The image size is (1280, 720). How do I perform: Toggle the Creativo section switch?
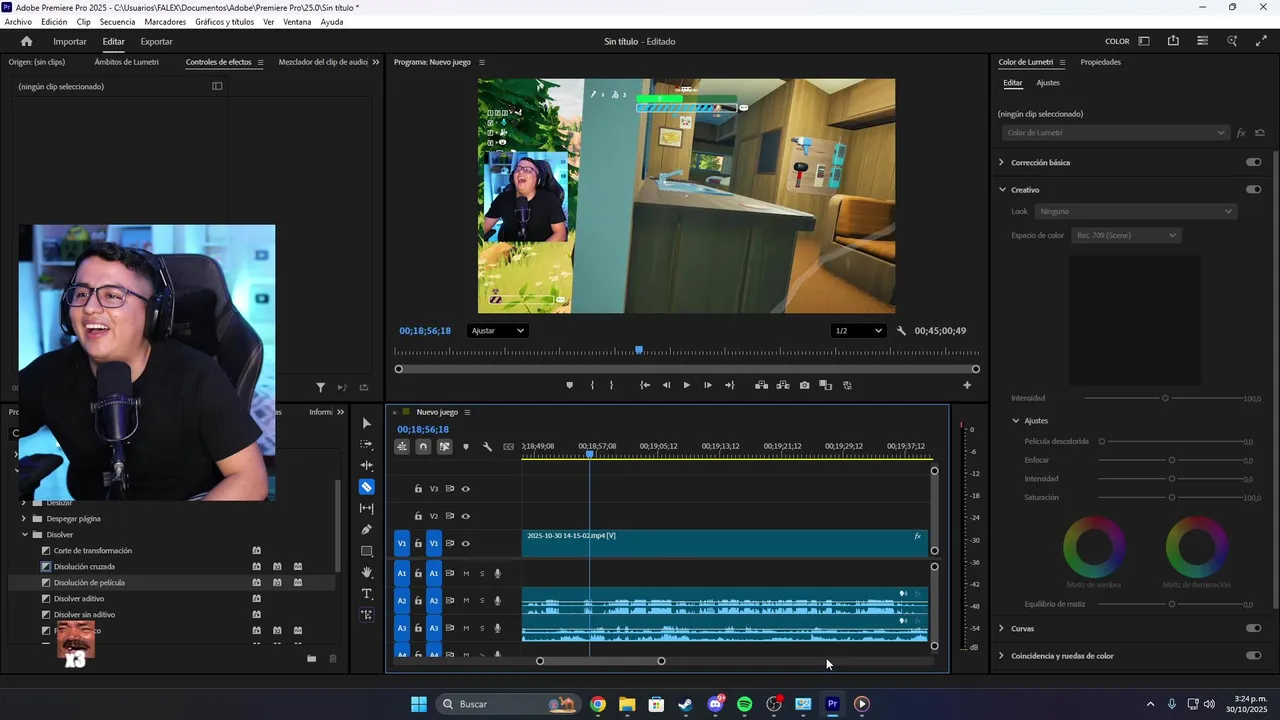tap(1253, 189)
